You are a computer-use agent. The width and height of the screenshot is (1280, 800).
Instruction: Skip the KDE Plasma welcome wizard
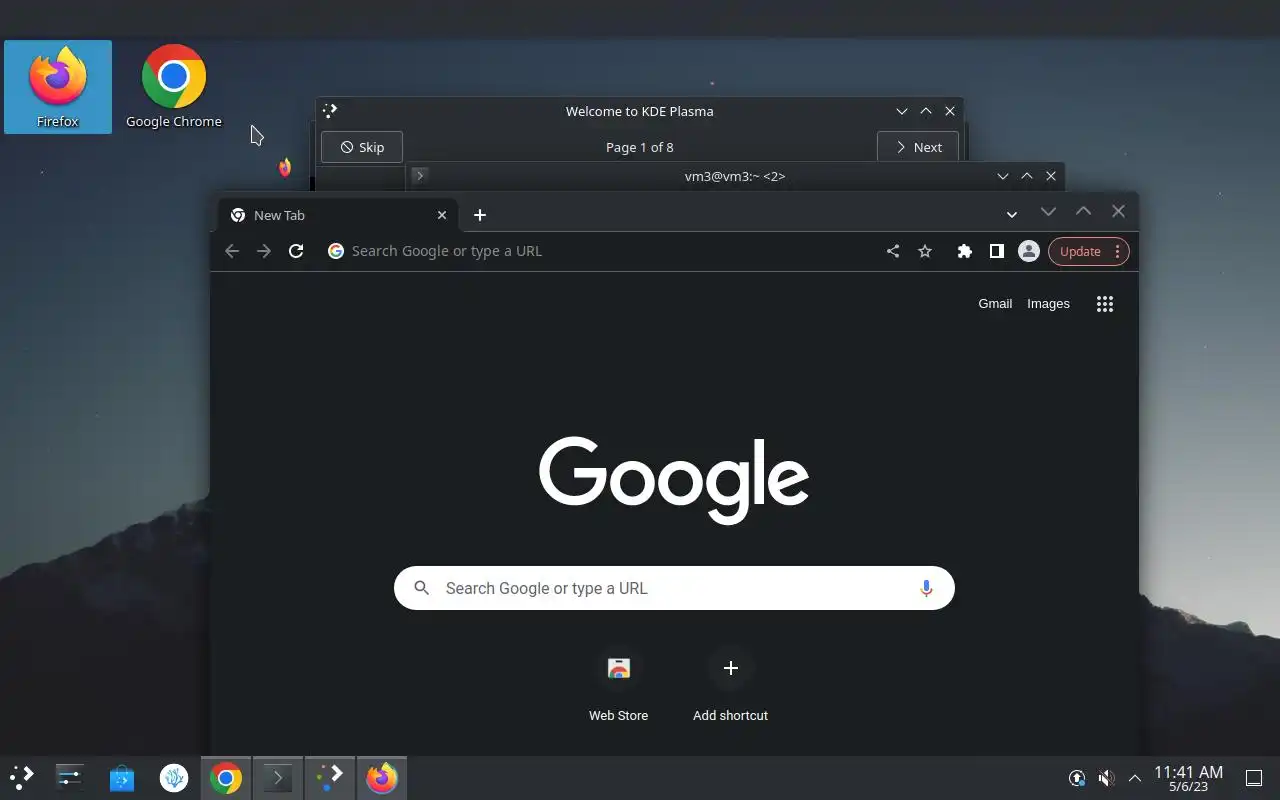[x=362, y=147]
